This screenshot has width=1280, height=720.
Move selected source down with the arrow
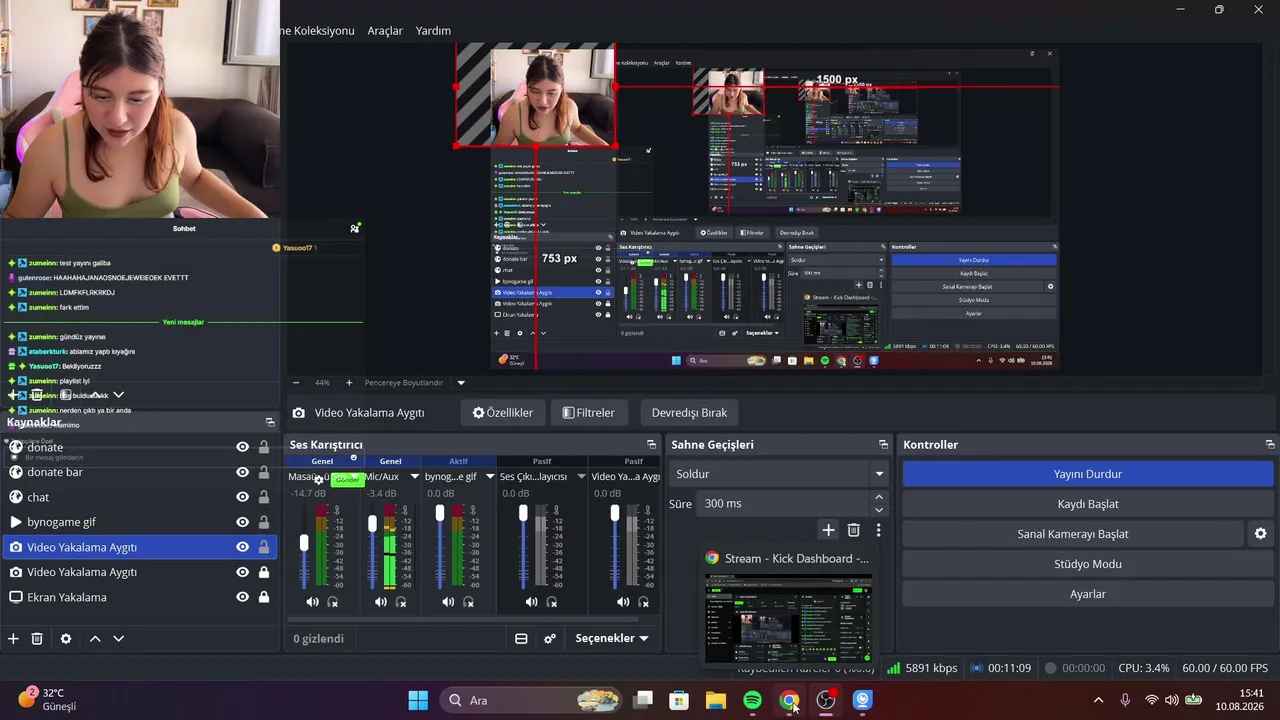pos(118,639)
